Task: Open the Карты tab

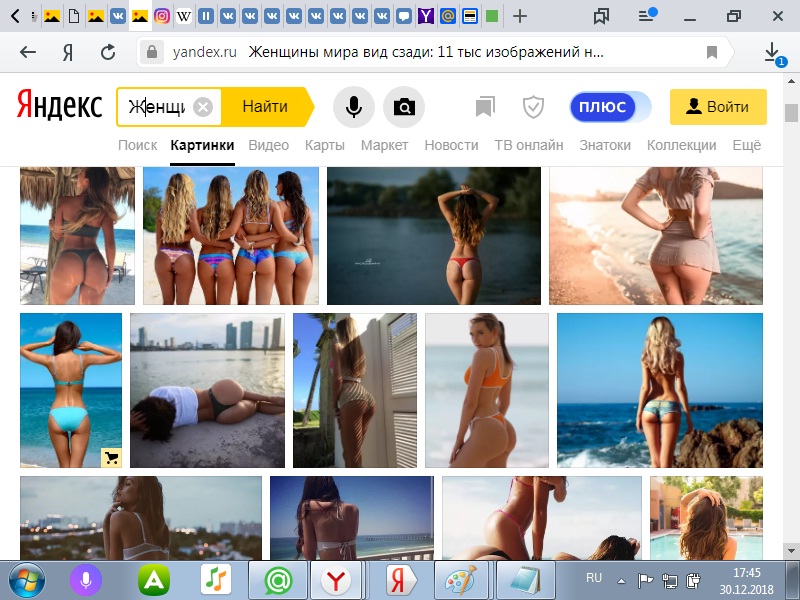Action: coord(324,145)
